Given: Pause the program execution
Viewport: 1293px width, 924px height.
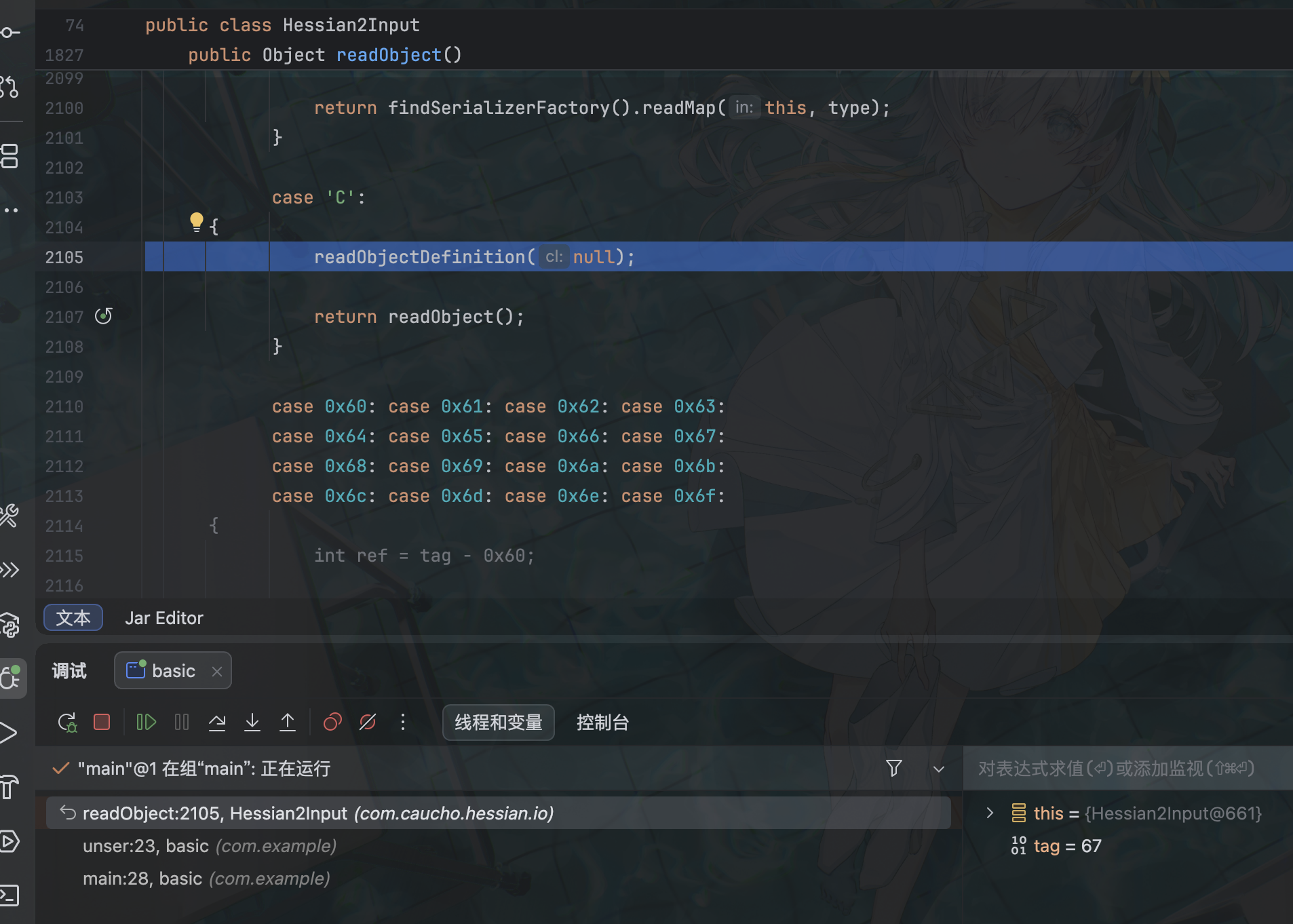Looking at the screenshot, I should pos(182,723).
